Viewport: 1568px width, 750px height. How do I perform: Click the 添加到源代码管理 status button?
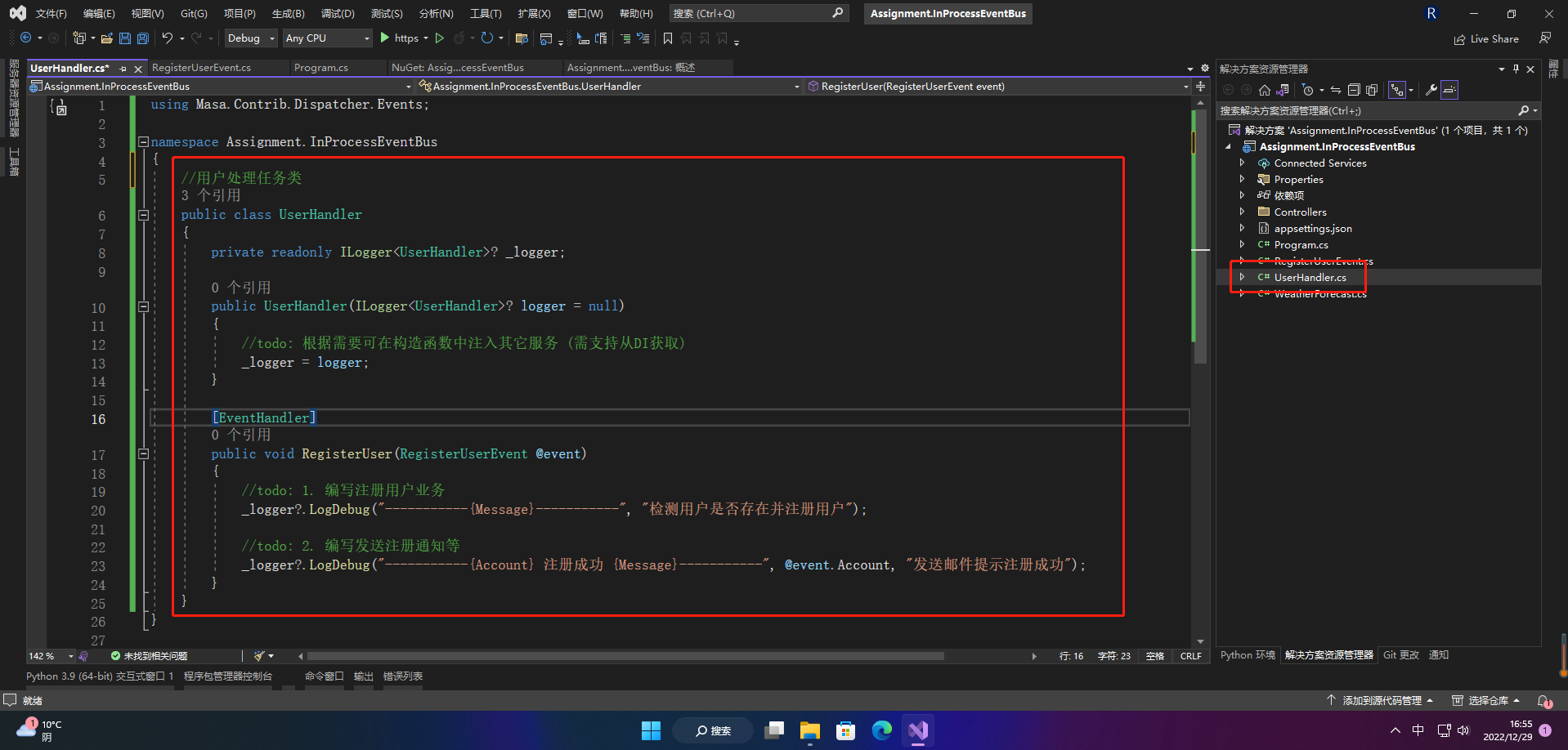pos(1380,701)
